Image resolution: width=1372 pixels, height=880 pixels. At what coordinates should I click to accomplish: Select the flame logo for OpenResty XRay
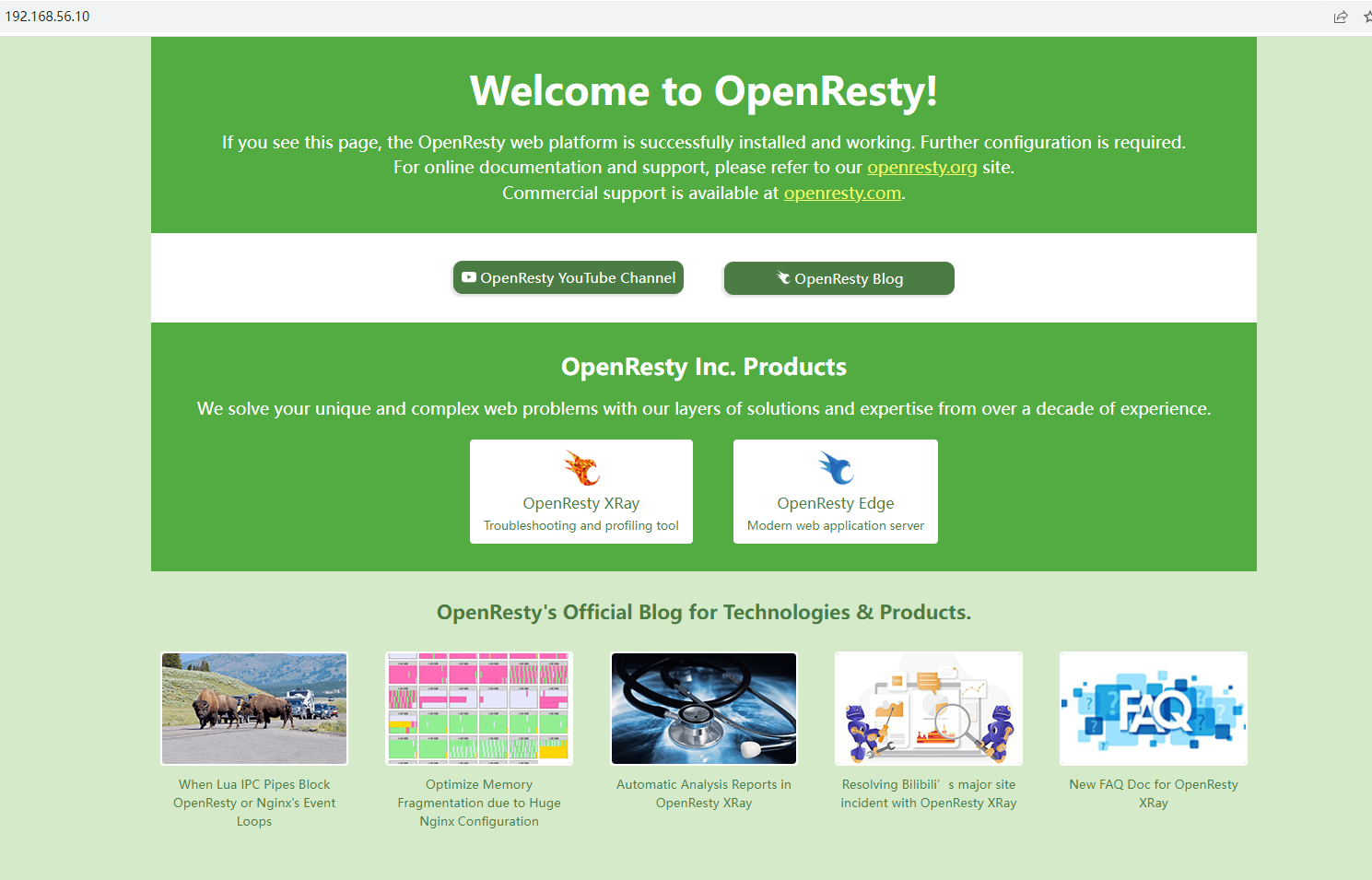[580, 467]
